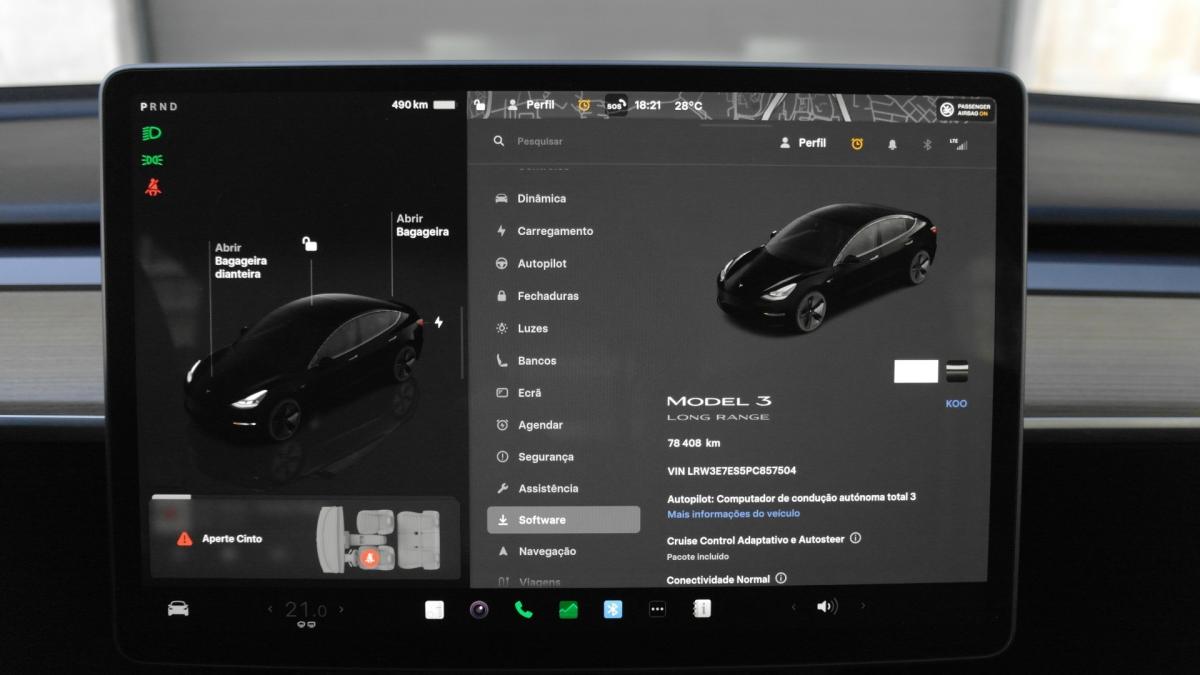Tap the volume speaker icon

[827, 606]
